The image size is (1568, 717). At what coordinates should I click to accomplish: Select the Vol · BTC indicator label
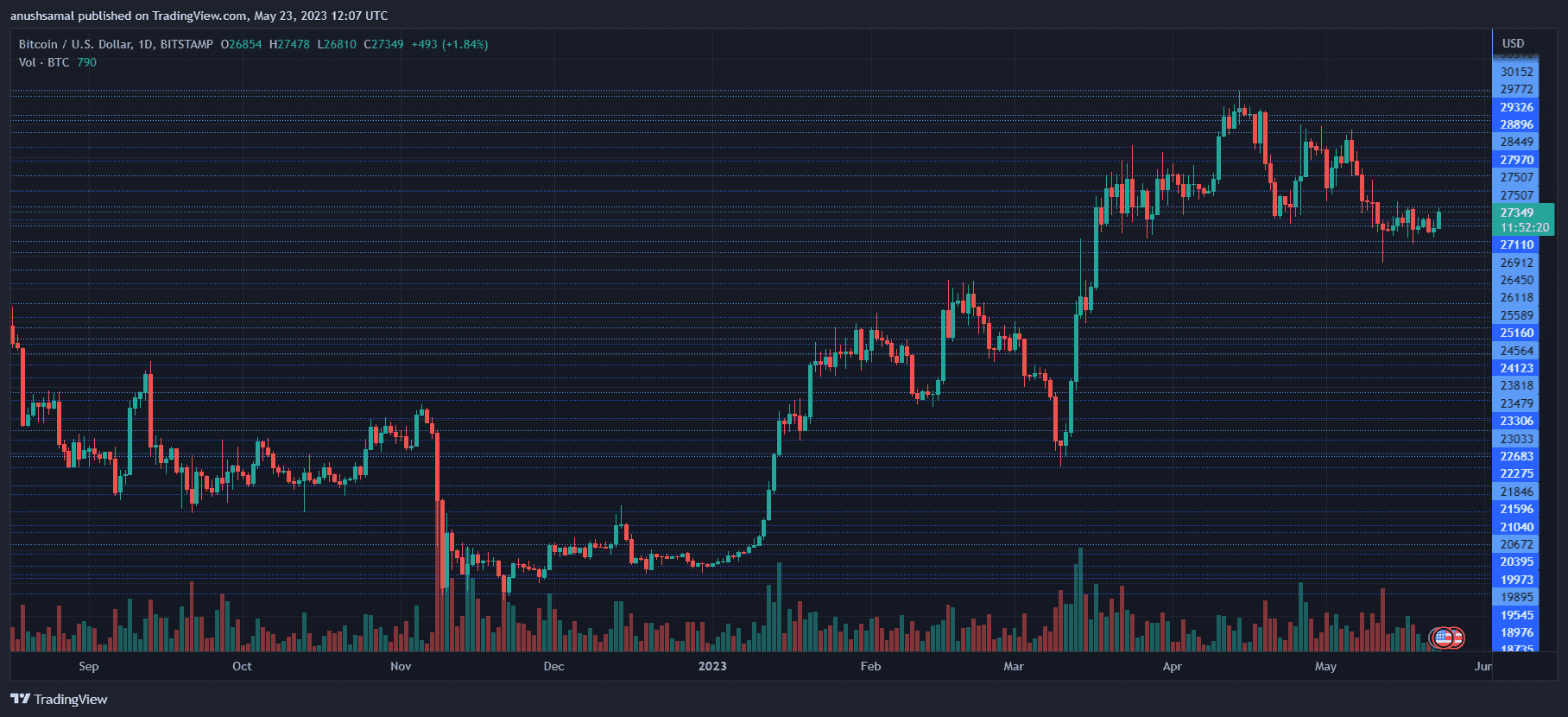(x=44, y=62)
